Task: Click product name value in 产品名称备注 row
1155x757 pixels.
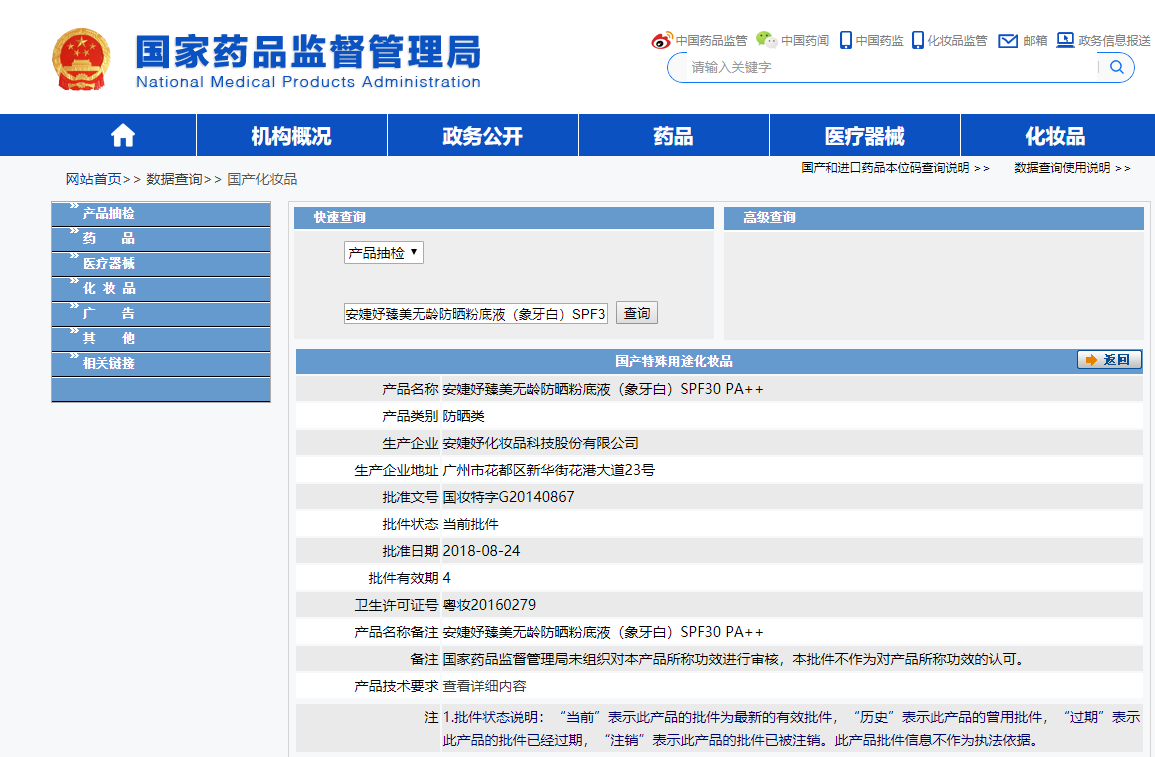Action: click(x=603, y=632)
